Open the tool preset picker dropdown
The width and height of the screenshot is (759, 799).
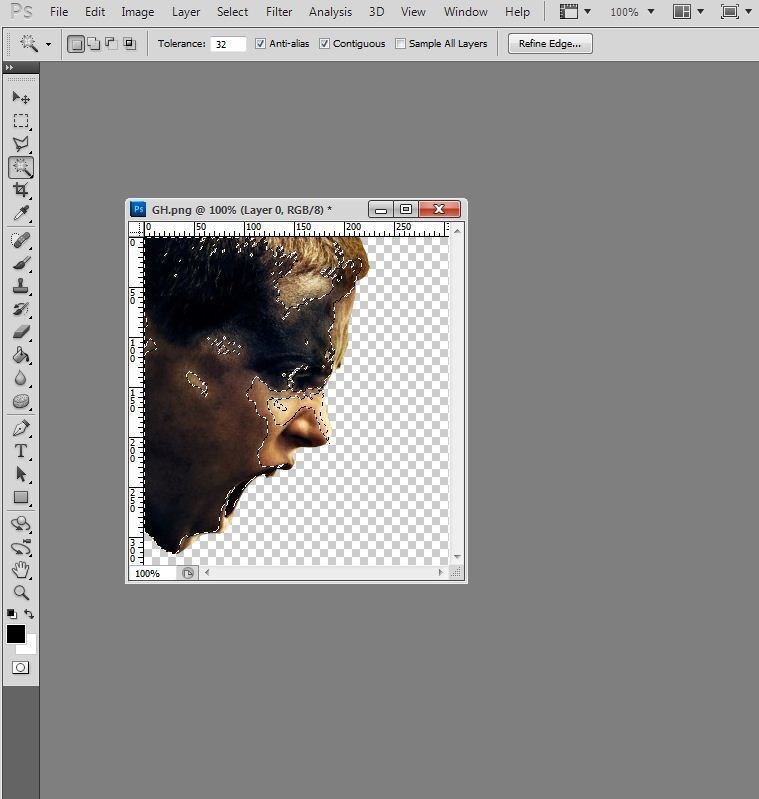(x=34, y=44)
